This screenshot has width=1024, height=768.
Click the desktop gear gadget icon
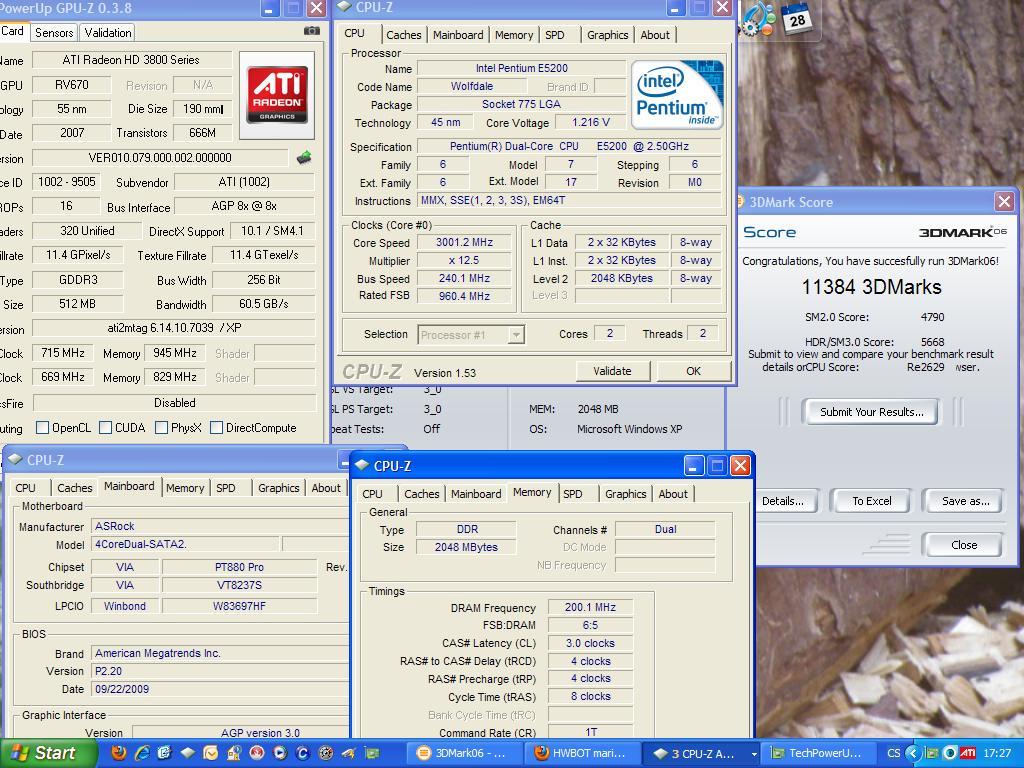[x=759, y=20]
